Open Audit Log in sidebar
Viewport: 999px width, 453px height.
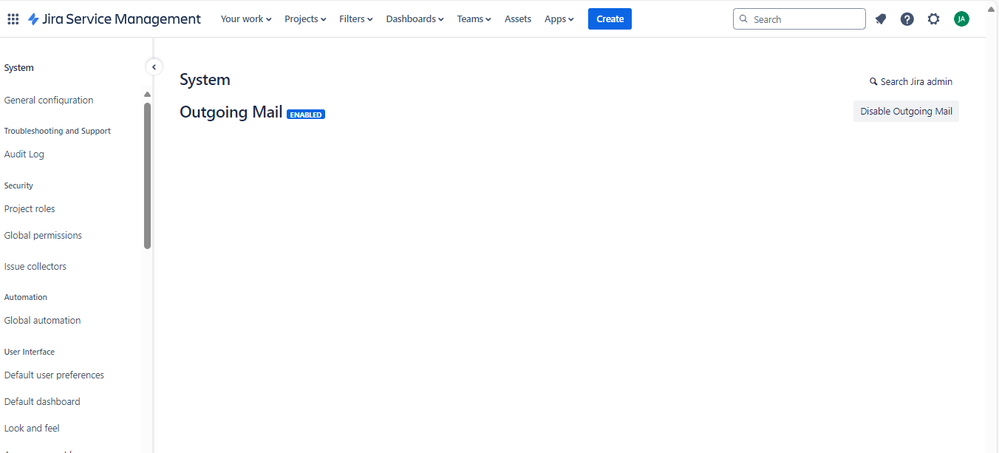tap(24, 154)
